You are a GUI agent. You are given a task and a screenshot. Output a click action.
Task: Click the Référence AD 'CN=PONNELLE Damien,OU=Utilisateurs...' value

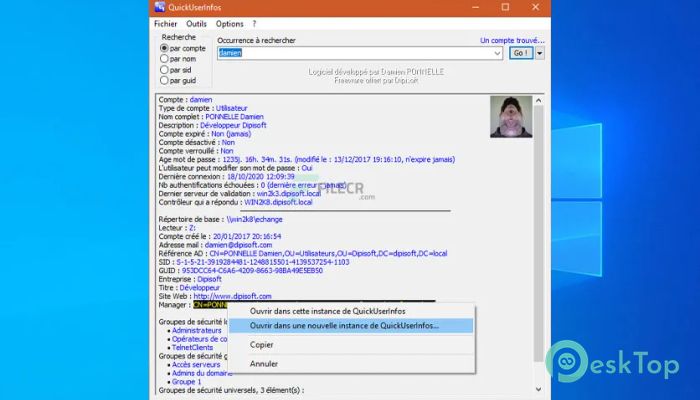pos(328,254)
